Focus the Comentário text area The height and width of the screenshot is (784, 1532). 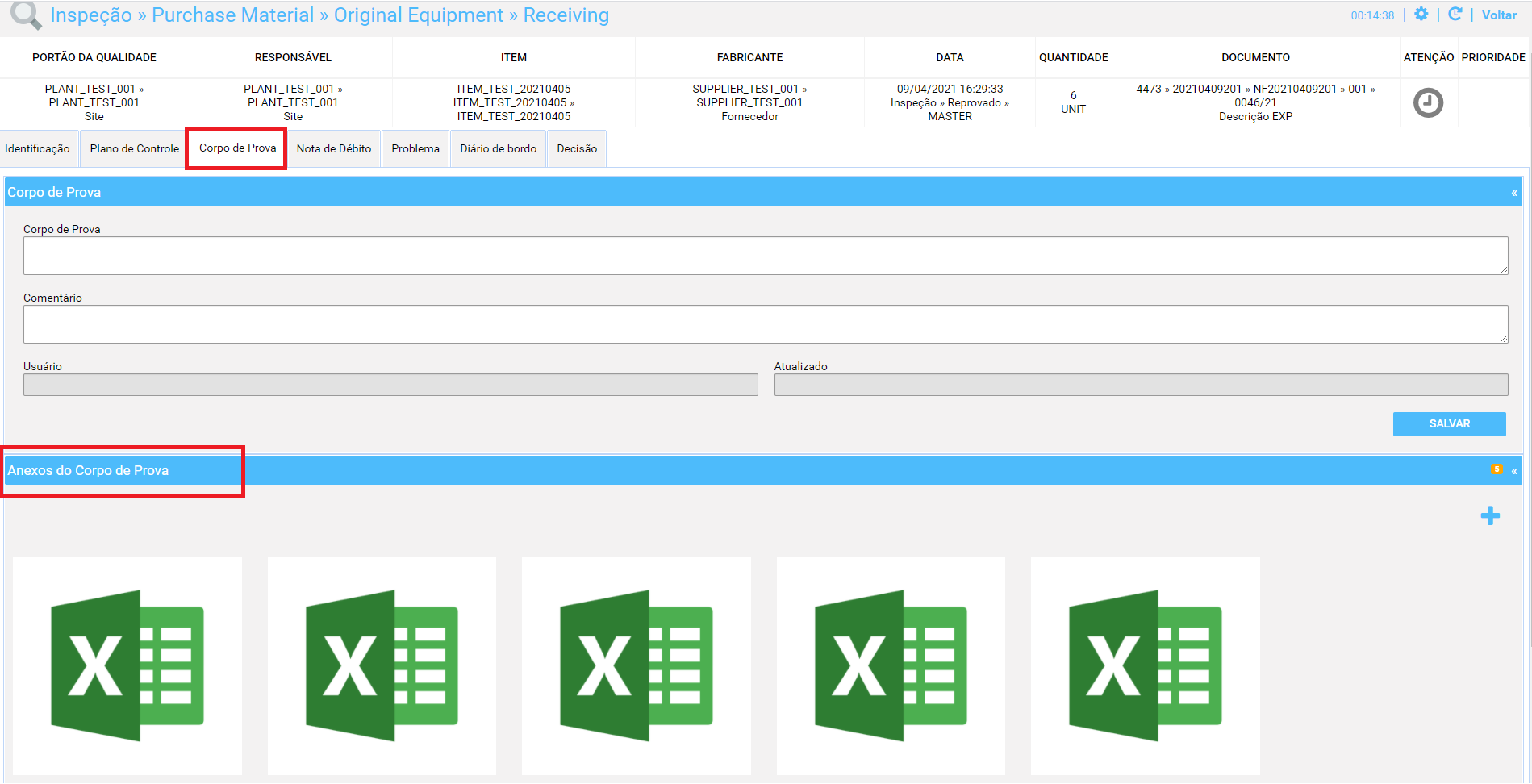coord(766,324)
